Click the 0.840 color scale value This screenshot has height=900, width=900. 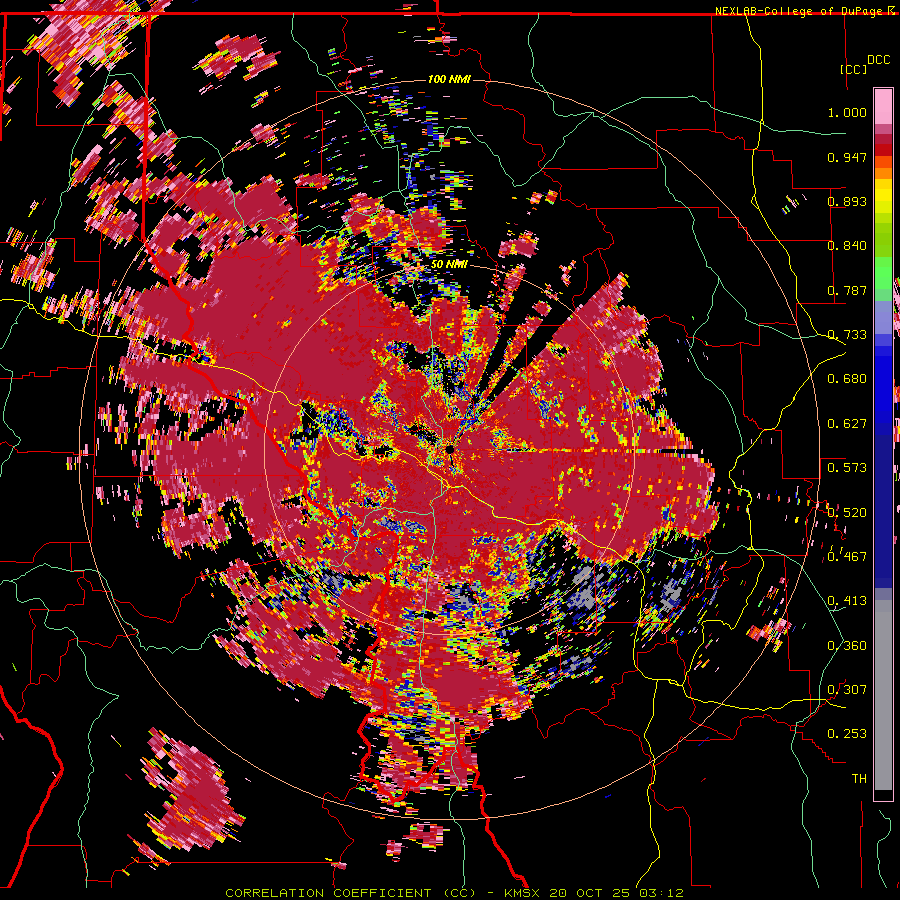847,246
